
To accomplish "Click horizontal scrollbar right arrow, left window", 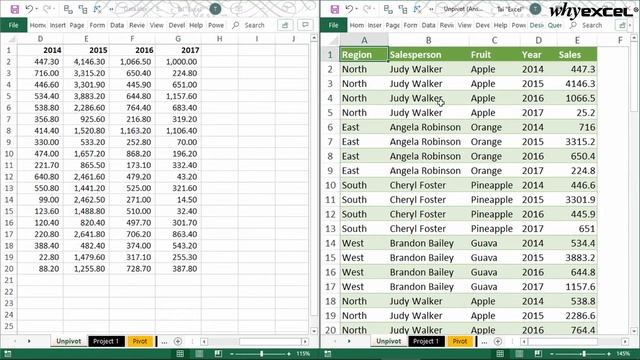I will pyautogui.click(x=305, y=342).
